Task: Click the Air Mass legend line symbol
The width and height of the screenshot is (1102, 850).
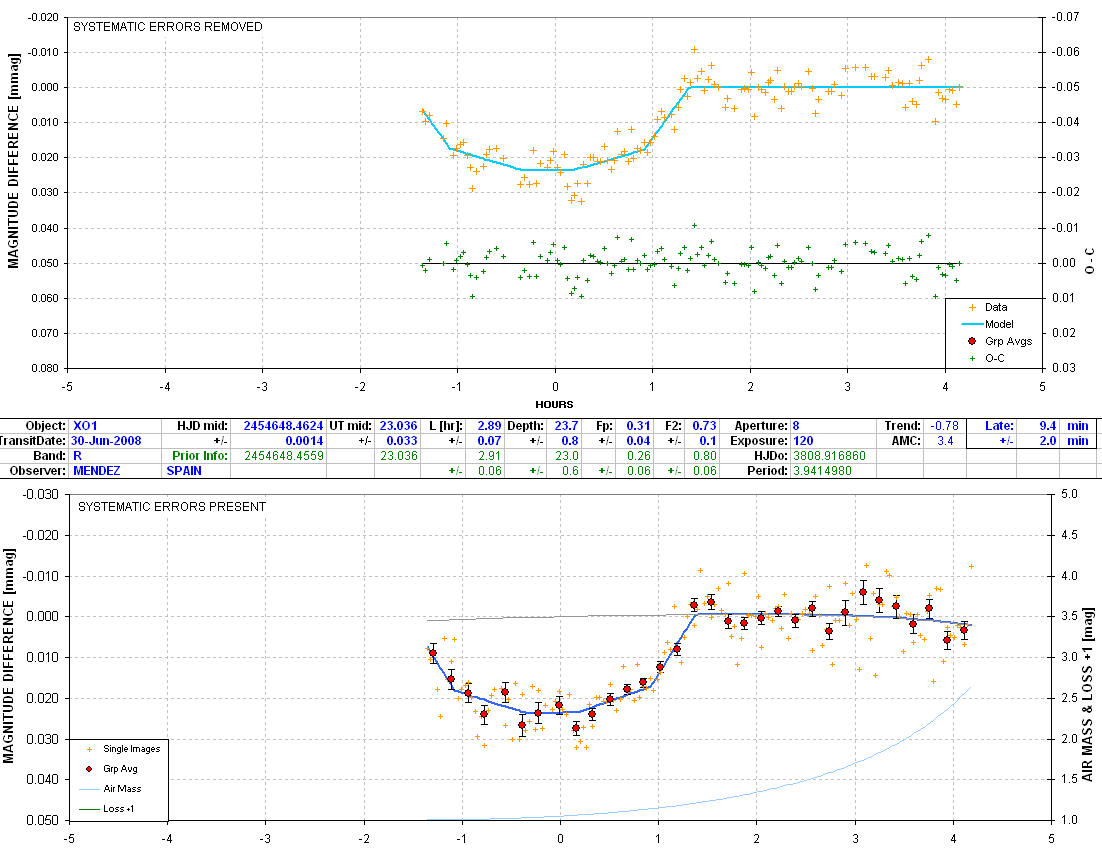Action: (x=89, y=789)
